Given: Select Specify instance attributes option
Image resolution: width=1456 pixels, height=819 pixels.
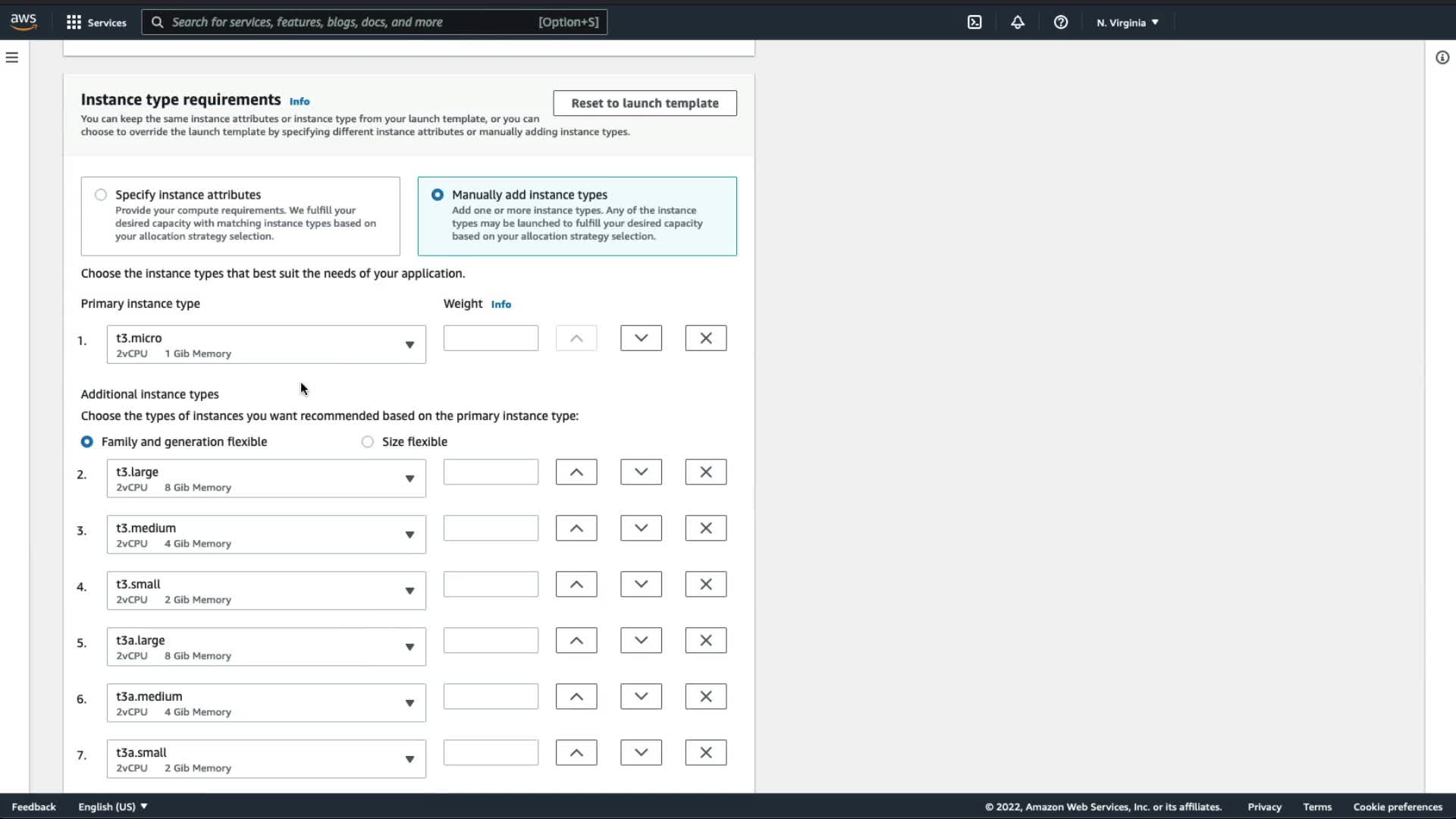Looking at the screenshot, I should click(101, 195).
